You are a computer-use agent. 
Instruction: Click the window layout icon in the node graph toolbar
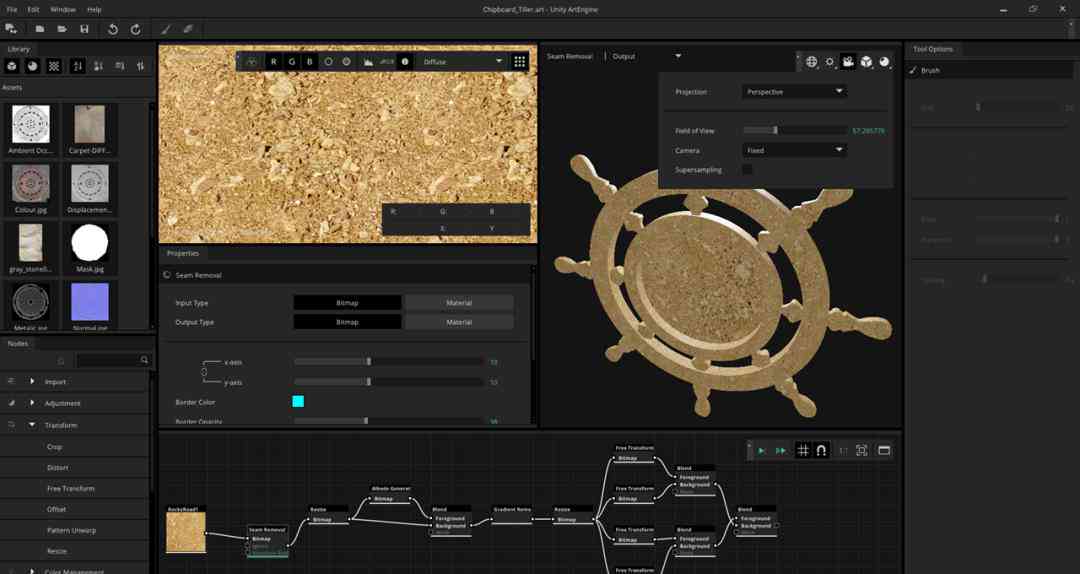884,451
